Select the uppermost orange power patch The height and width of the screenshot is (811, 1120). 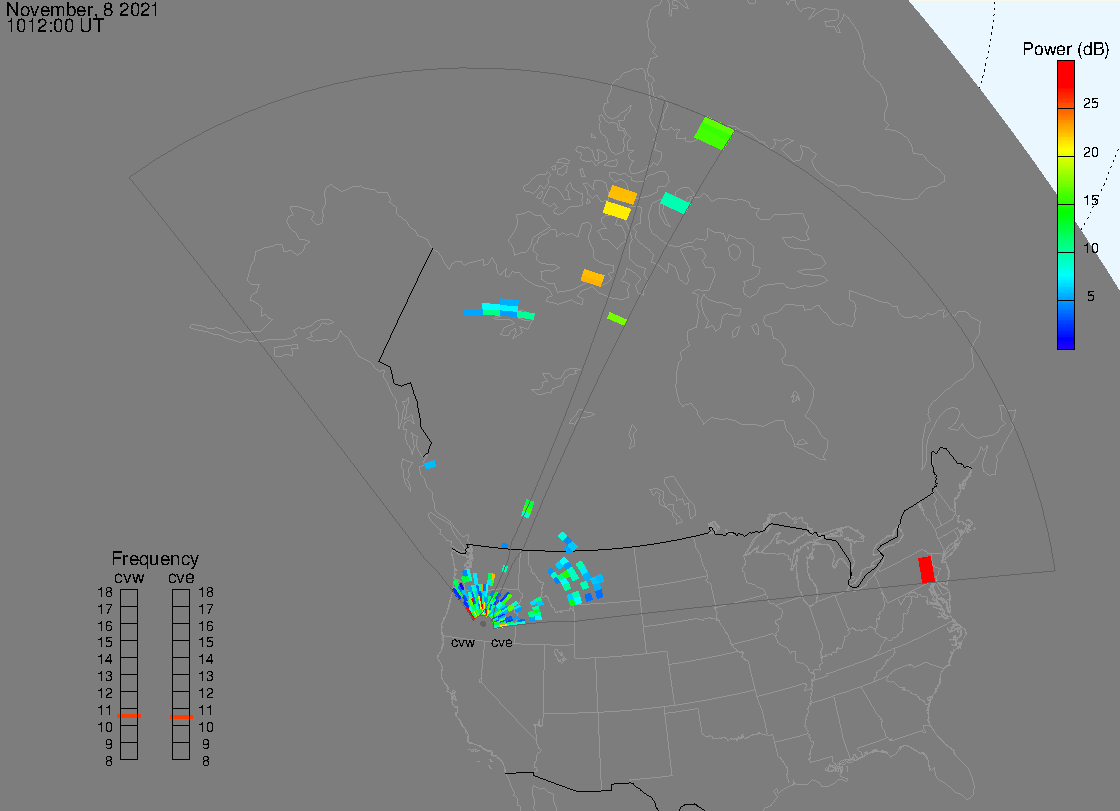pyautogui.click(x=622, y=194)
